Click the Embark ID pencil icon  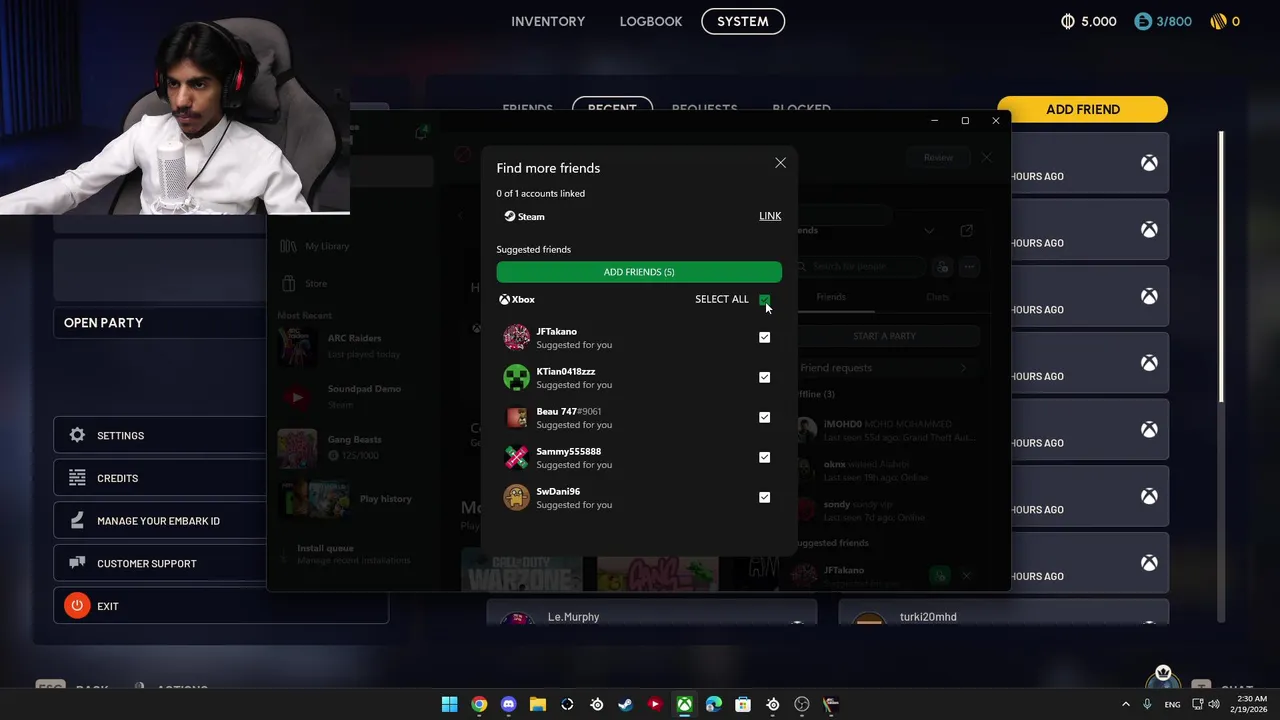point(77,521)
